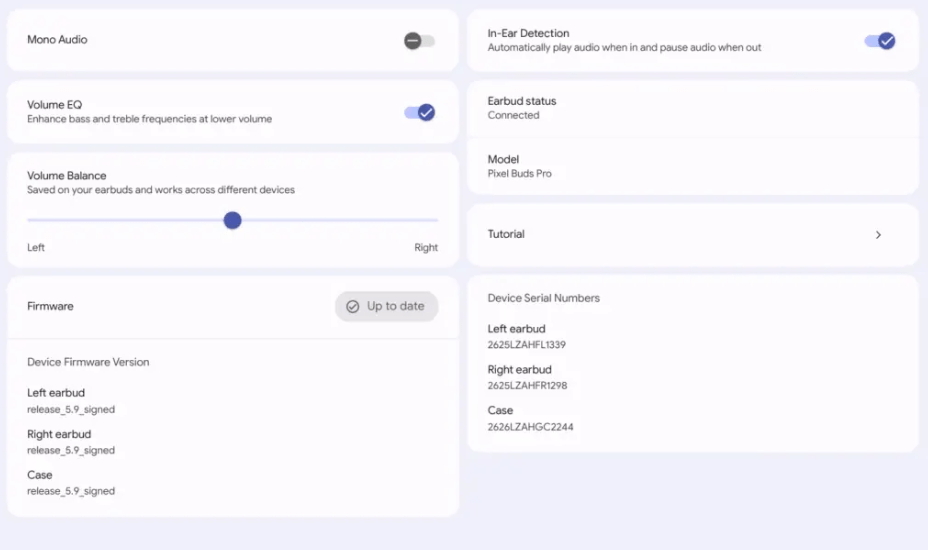Click the Volume EQ description text
928x550 pixels.
click(x=149, y=119)
